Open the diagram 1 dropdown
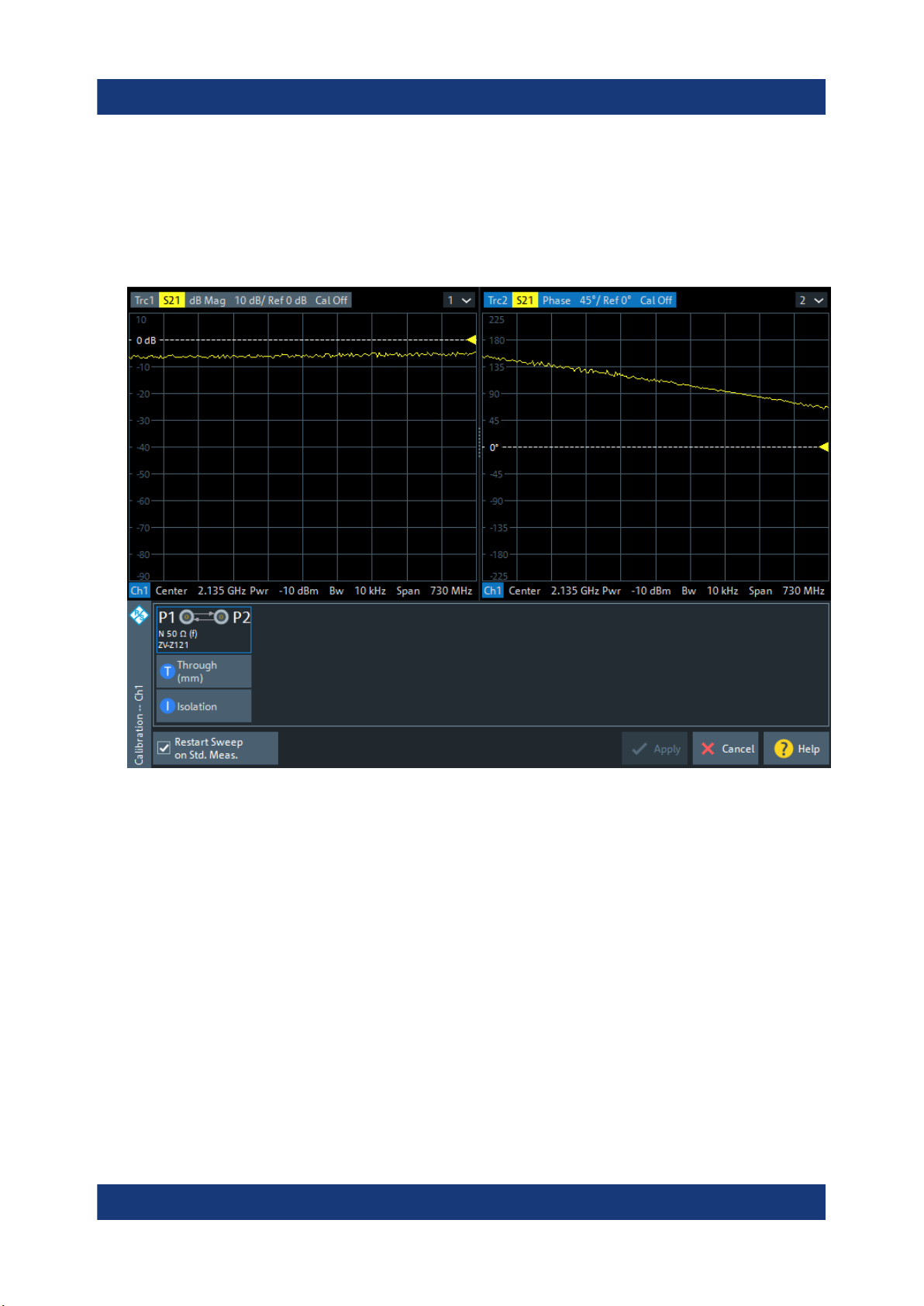 click(459, 300)
